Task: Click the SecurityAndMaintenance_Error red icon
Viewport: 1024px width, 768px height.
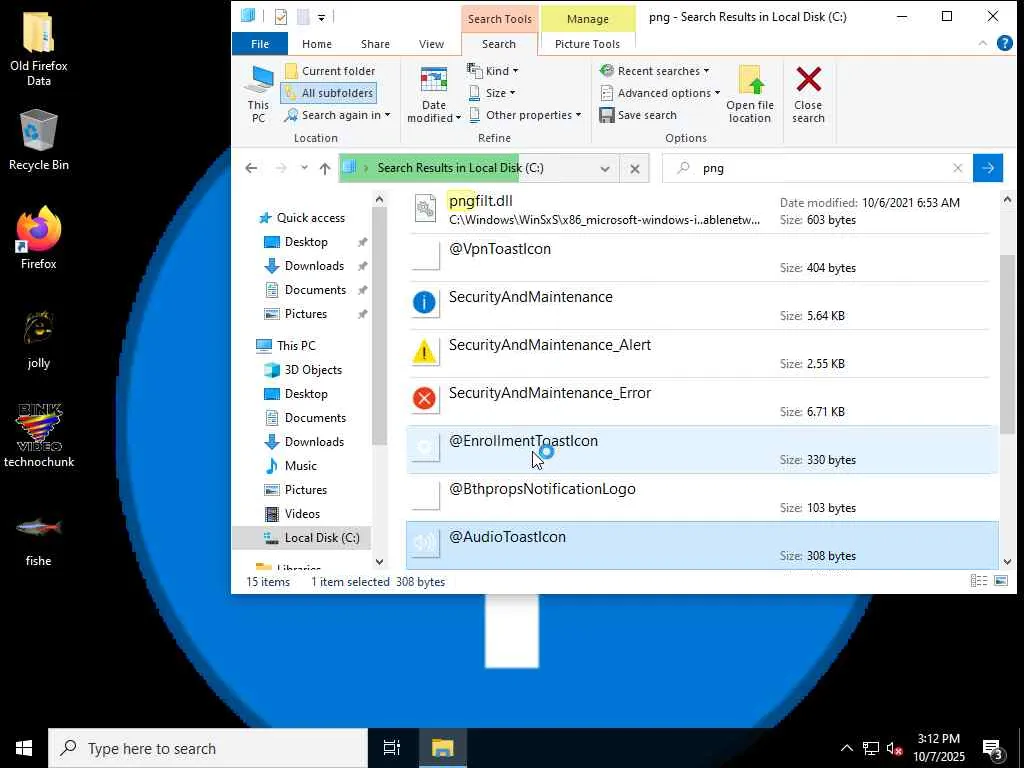Action: tap(424, 398)
